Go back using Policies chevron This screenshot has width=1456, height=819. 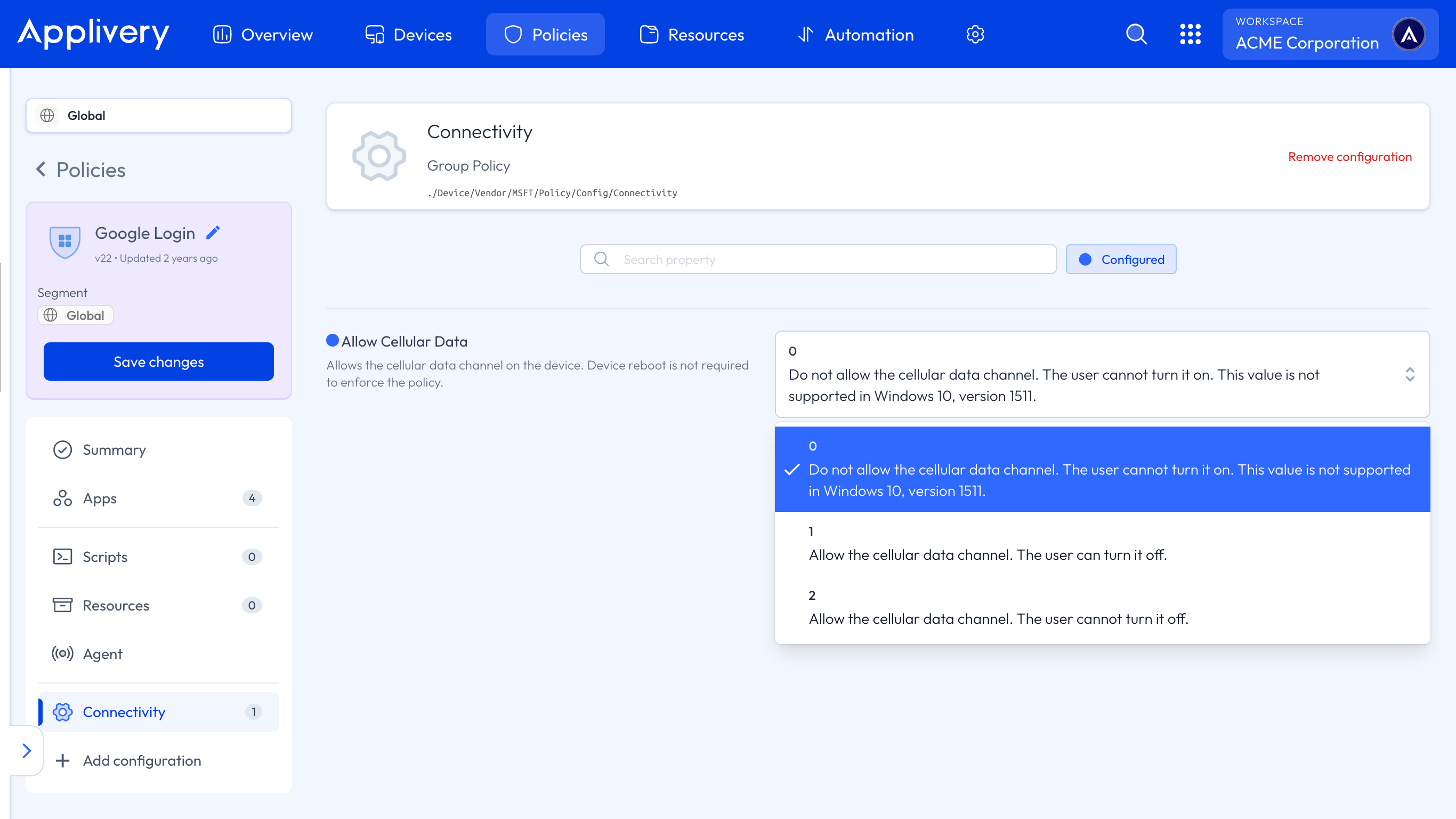[41, 169]
